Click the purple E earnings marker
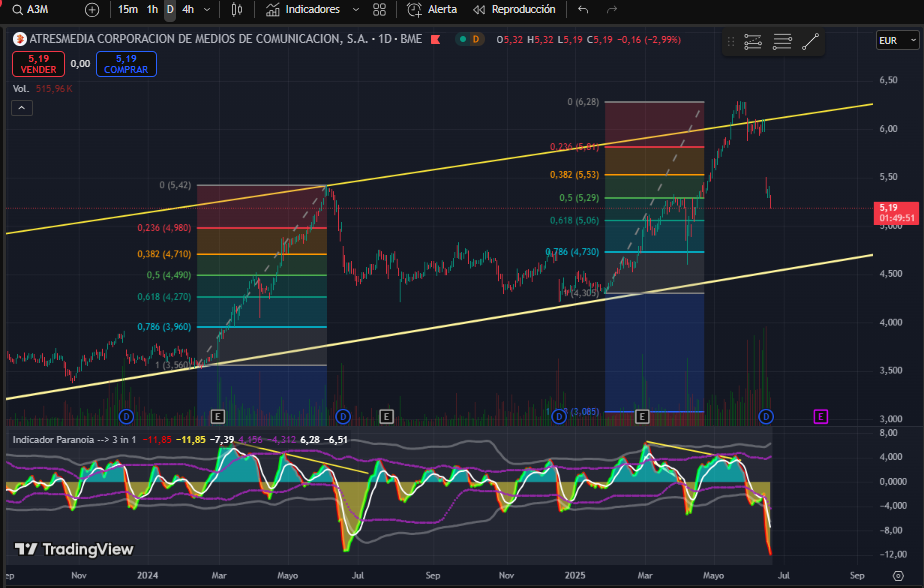Screen dimensions: 924x588 tap(821, 416)
